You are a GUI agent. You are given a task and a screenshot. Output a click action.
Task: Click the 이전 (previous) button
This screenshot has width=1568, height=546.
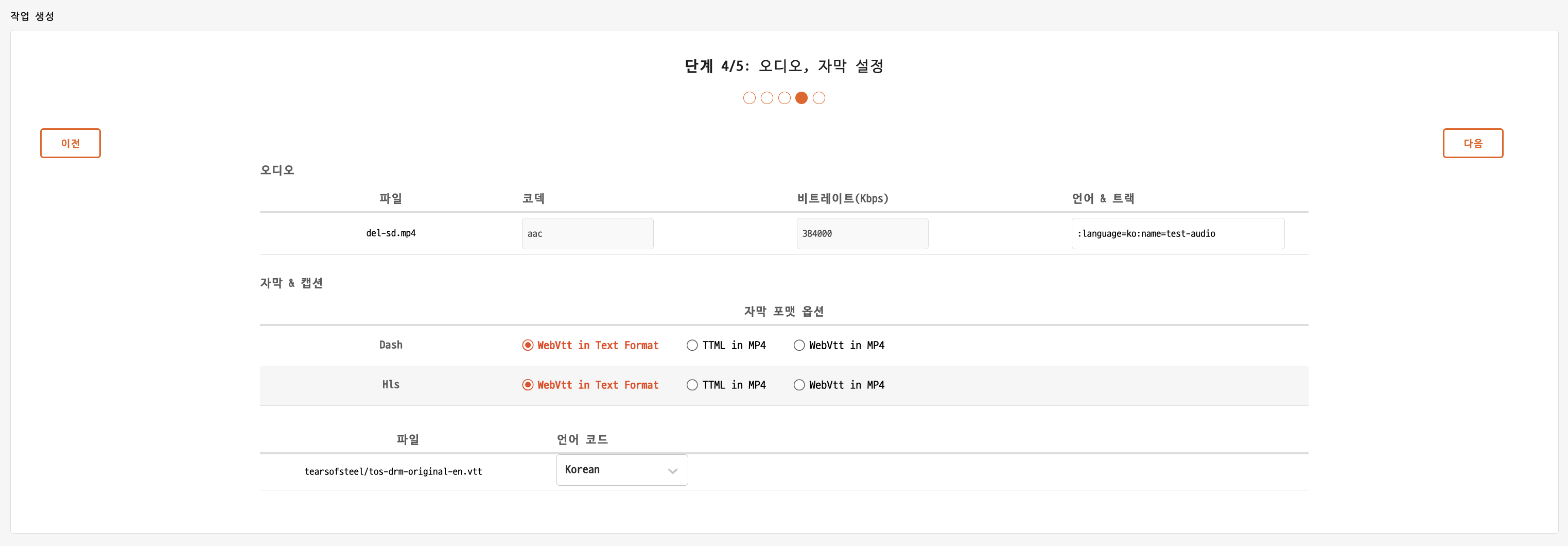70,143
